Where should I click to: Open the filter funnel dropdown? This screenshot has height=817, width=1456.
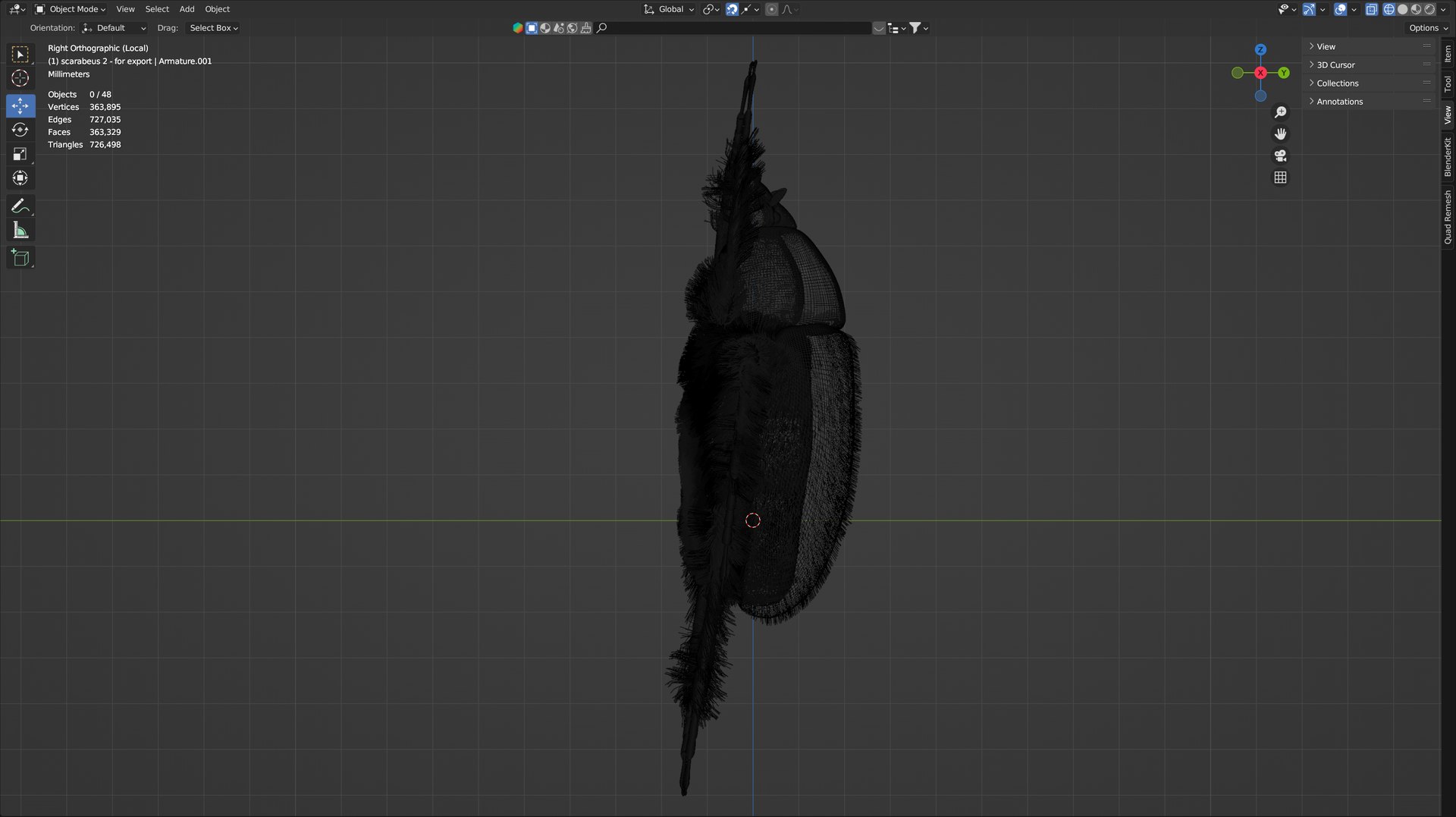918,28
